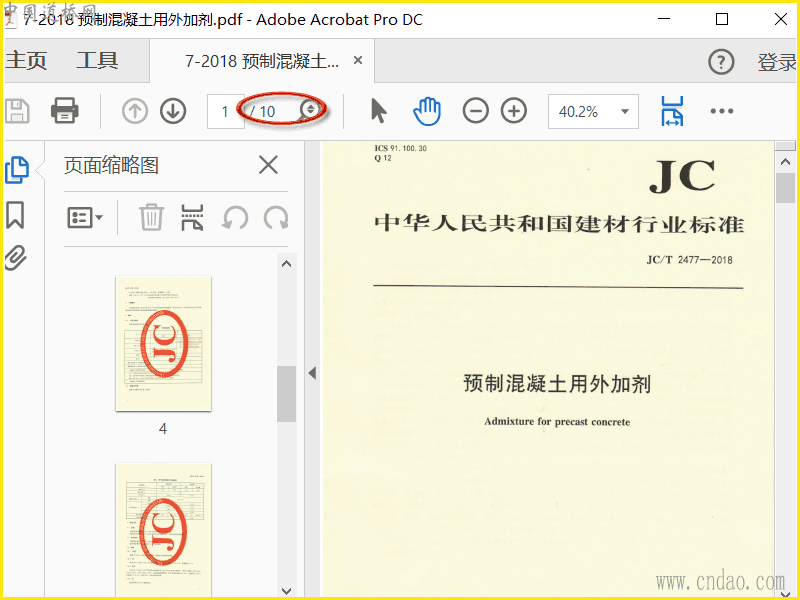Click the 登录 sign-in button

(777, 62)
